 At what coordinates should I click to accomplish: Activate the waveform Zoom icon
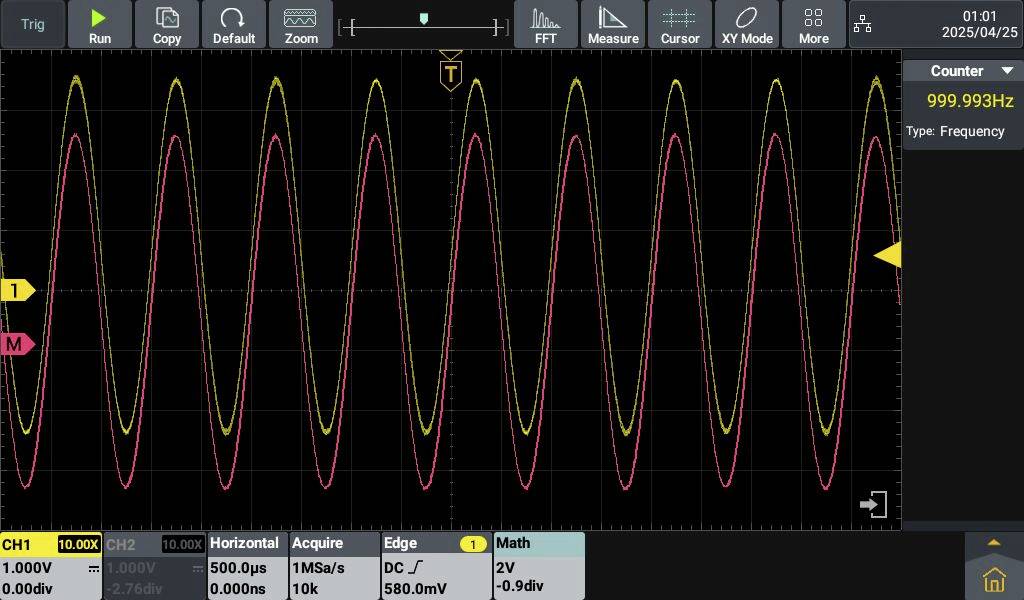click(300, 24)
